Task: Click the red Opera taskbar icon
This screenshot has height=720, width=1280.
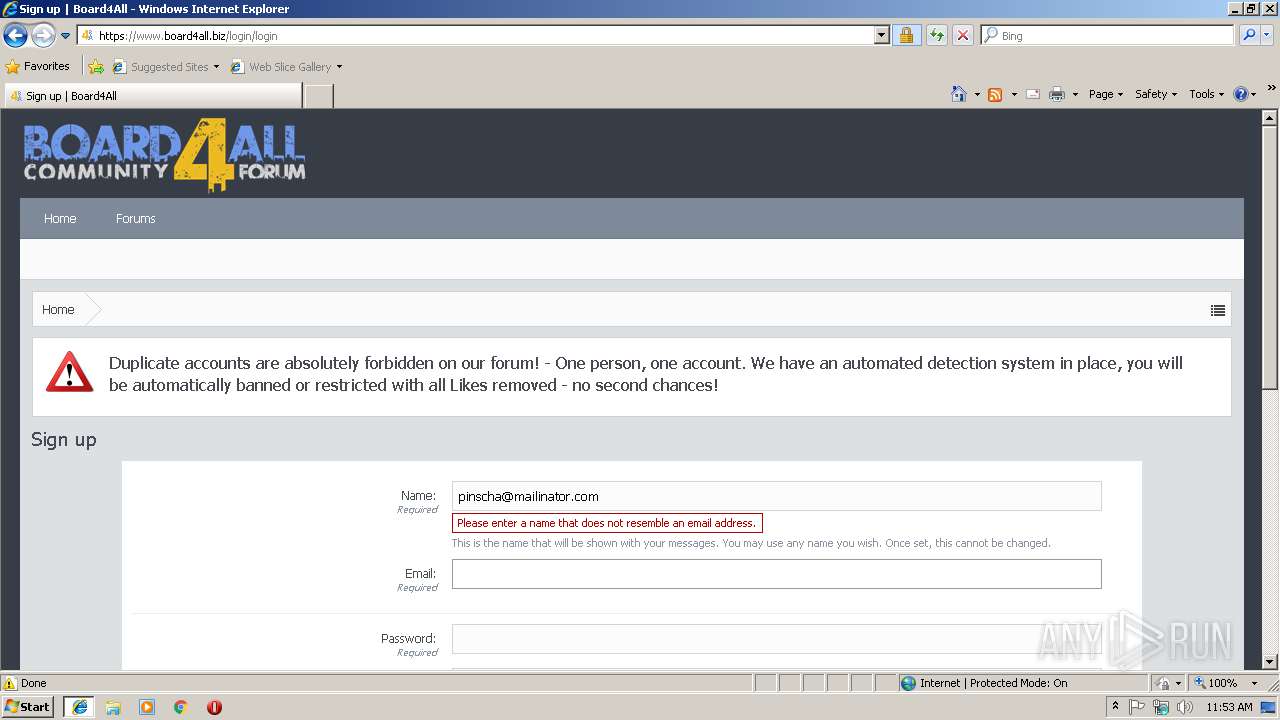Action: click(214, 707)
